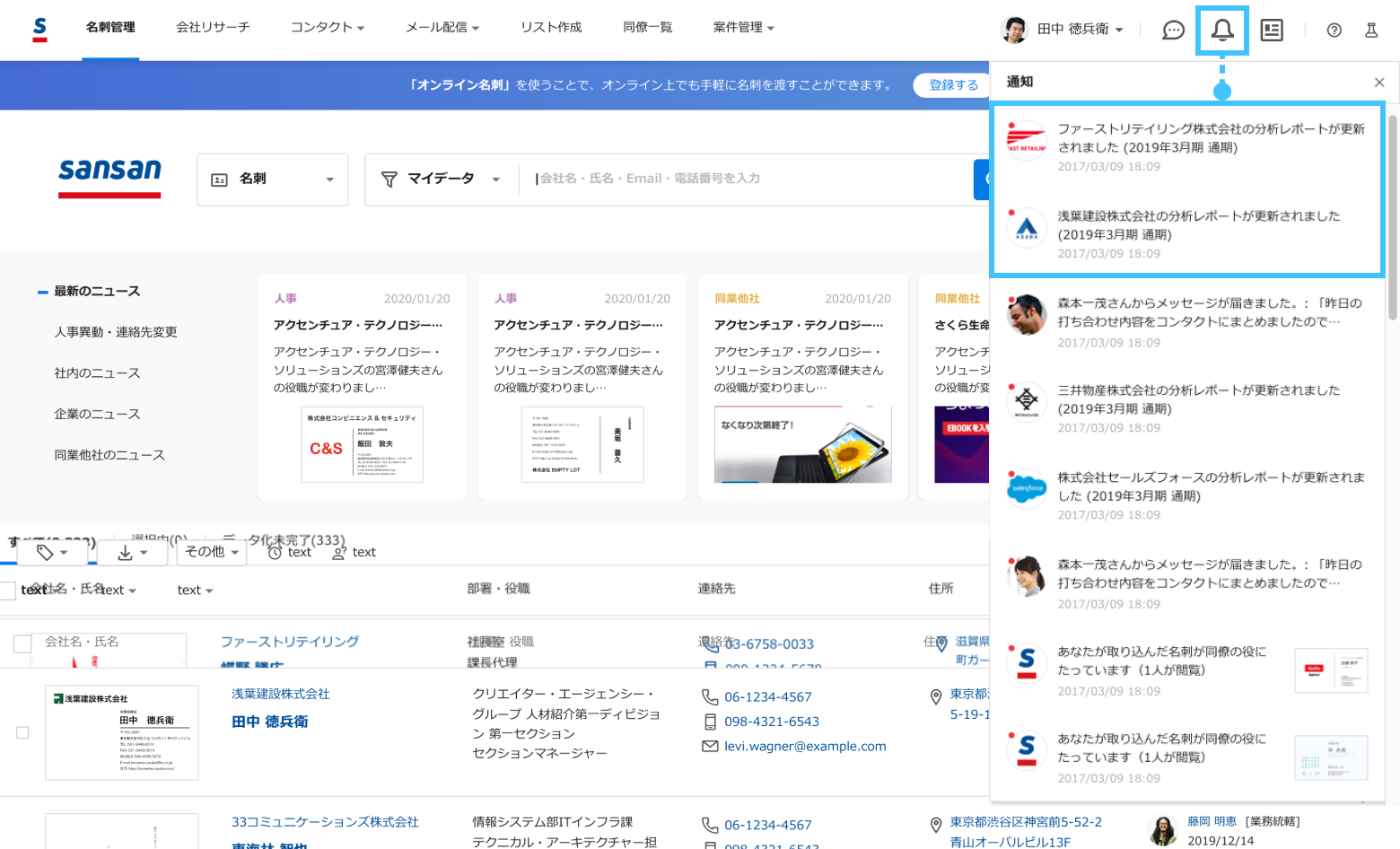The width and height of the screenshot is (1400, 849).
Task: Click Fast Retailing logo in notifications
Action: [x=1027, y=140]
